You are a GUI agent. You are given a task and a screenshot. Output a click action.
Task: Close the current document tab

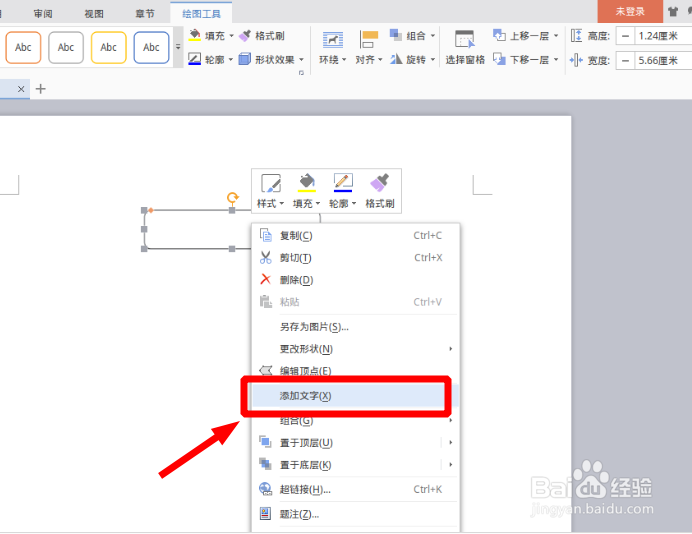coord(21,89)
